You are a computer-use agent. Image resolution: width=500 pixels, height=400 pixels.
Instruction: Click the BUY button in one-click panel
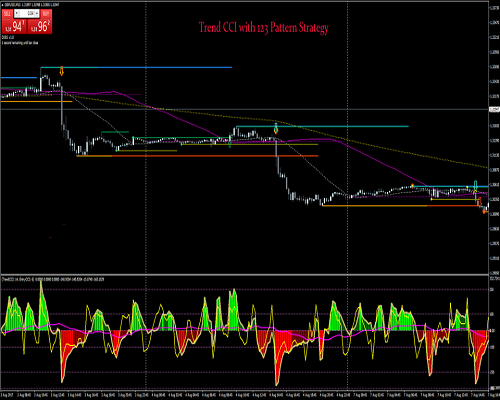[46, 14]
